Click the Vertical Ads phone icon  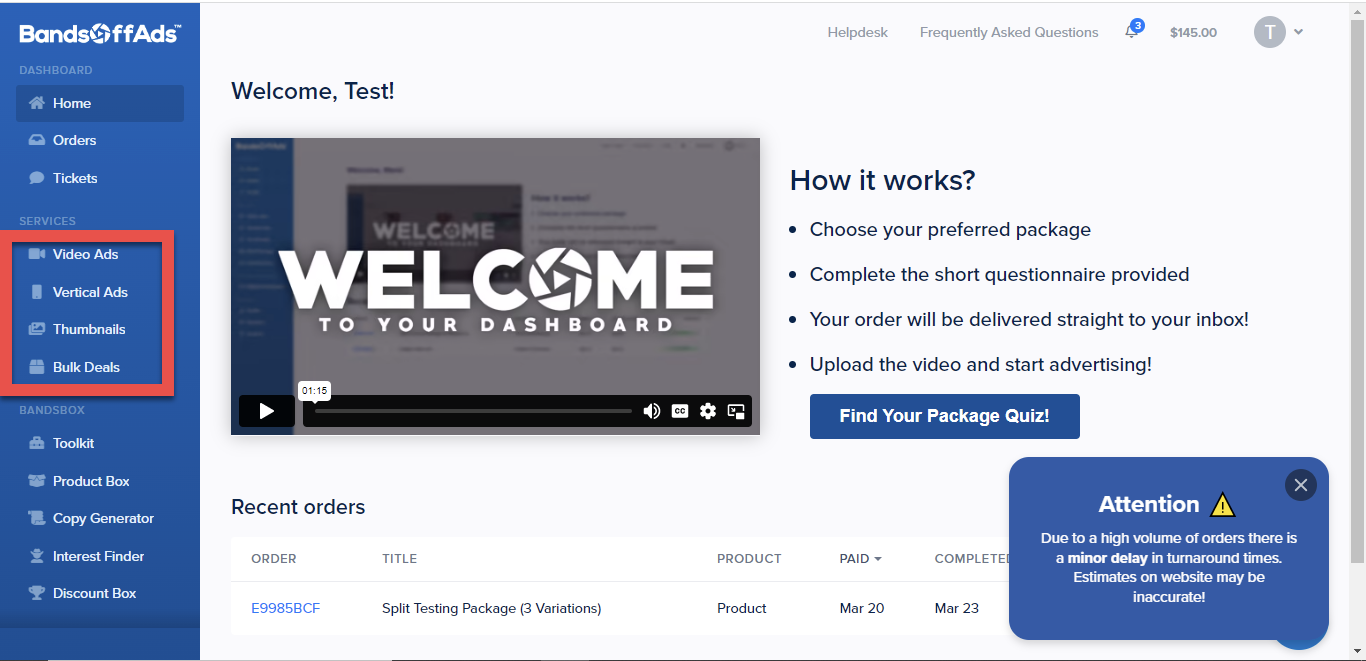point(37,292)
